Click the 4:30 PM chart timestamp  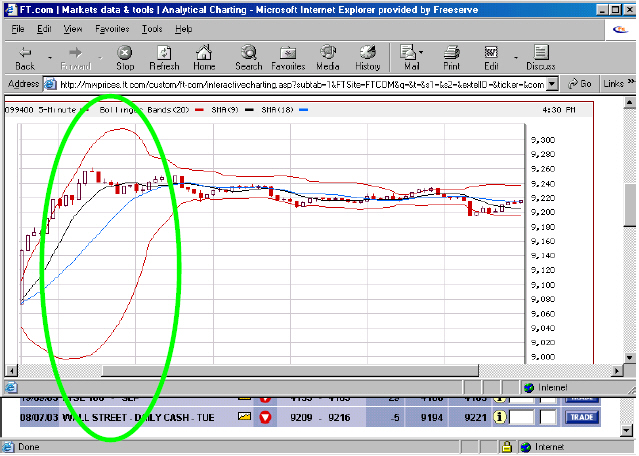(559, 110)
